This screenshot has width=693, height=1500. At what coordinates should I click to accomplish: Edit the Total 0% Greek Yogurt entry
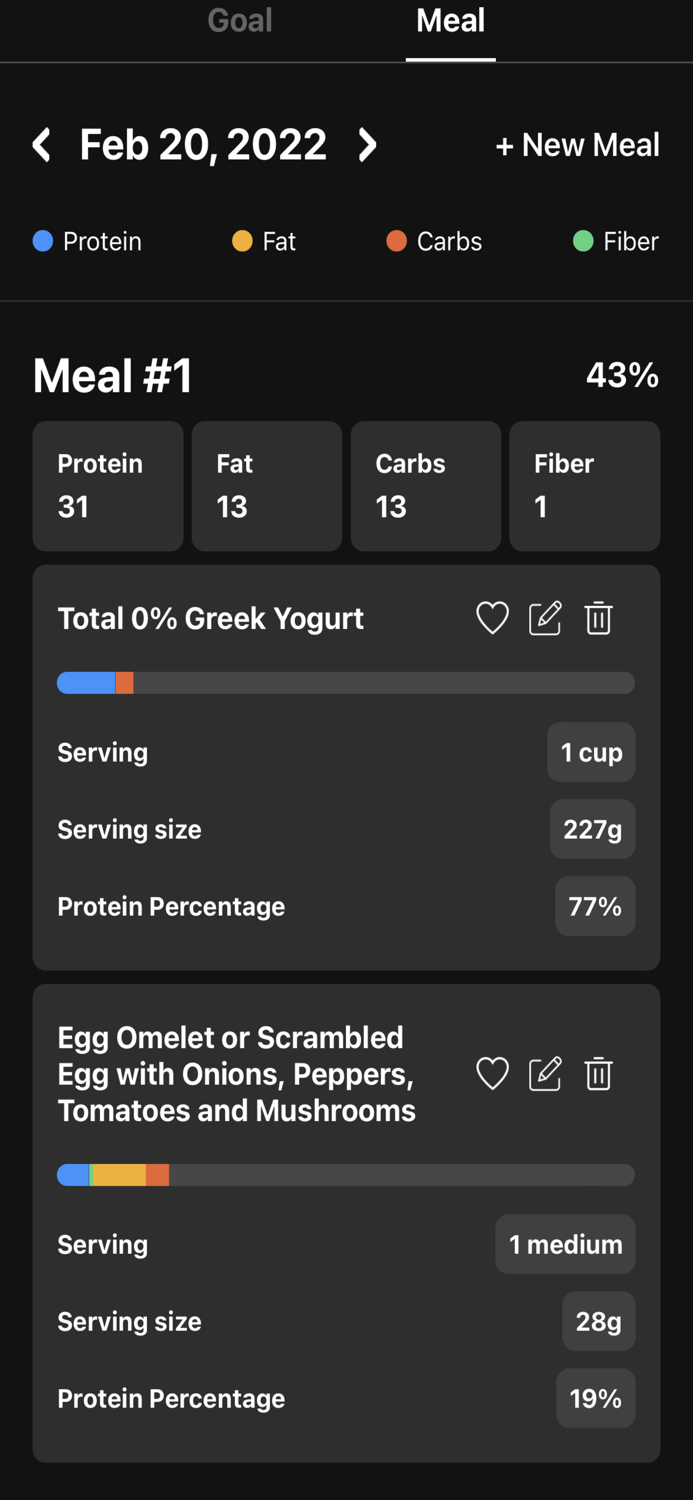tap(545, 618)
